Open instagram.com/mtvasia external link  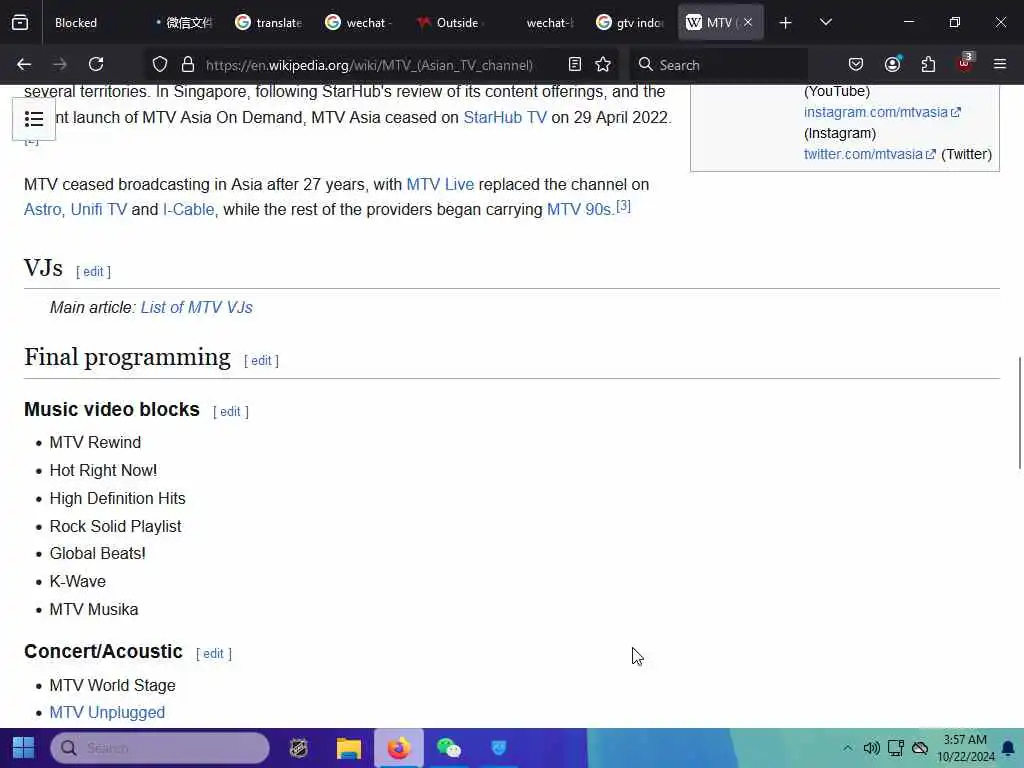coord(882,112)
